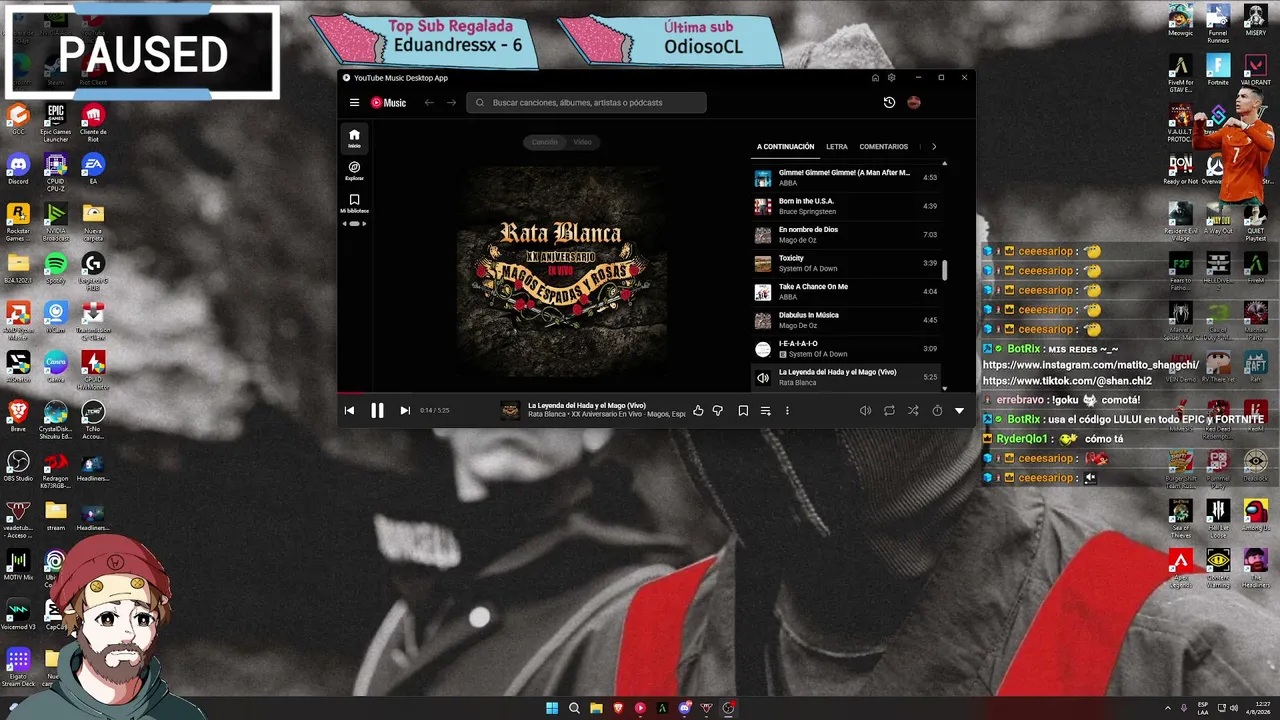Toggle repeat mode
Image resolution: width=1280 pixels, height=720 pixels.
pyautogui.click(x=889, y=410)
